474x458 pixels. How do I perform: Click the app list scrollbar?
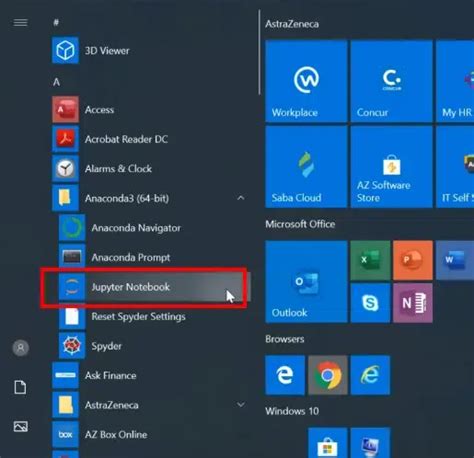coord(259,52)
